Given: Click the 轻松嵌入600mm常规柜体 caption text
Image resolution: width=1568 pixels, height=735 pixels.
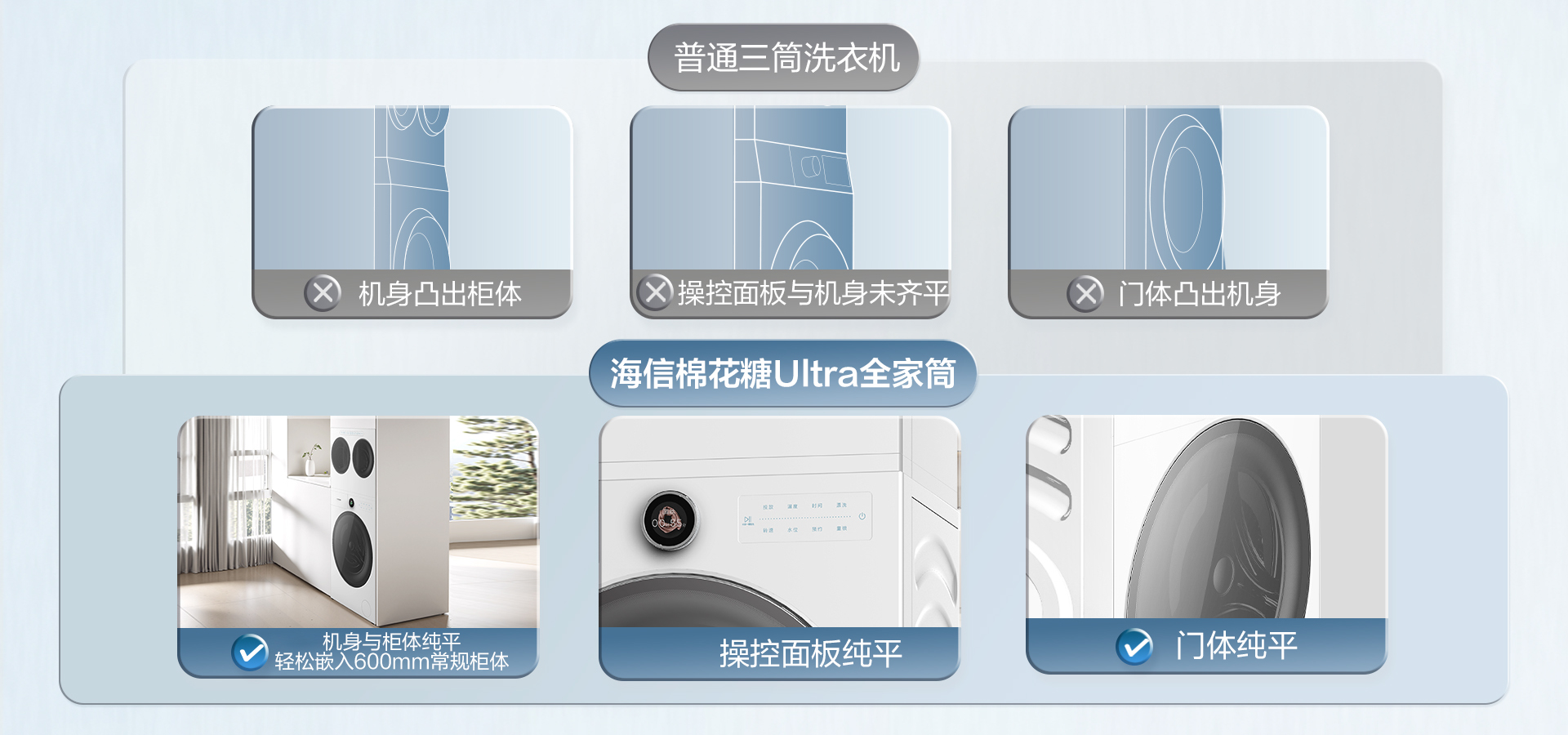Looking at the screenshot, I should (x=392, y=661).
